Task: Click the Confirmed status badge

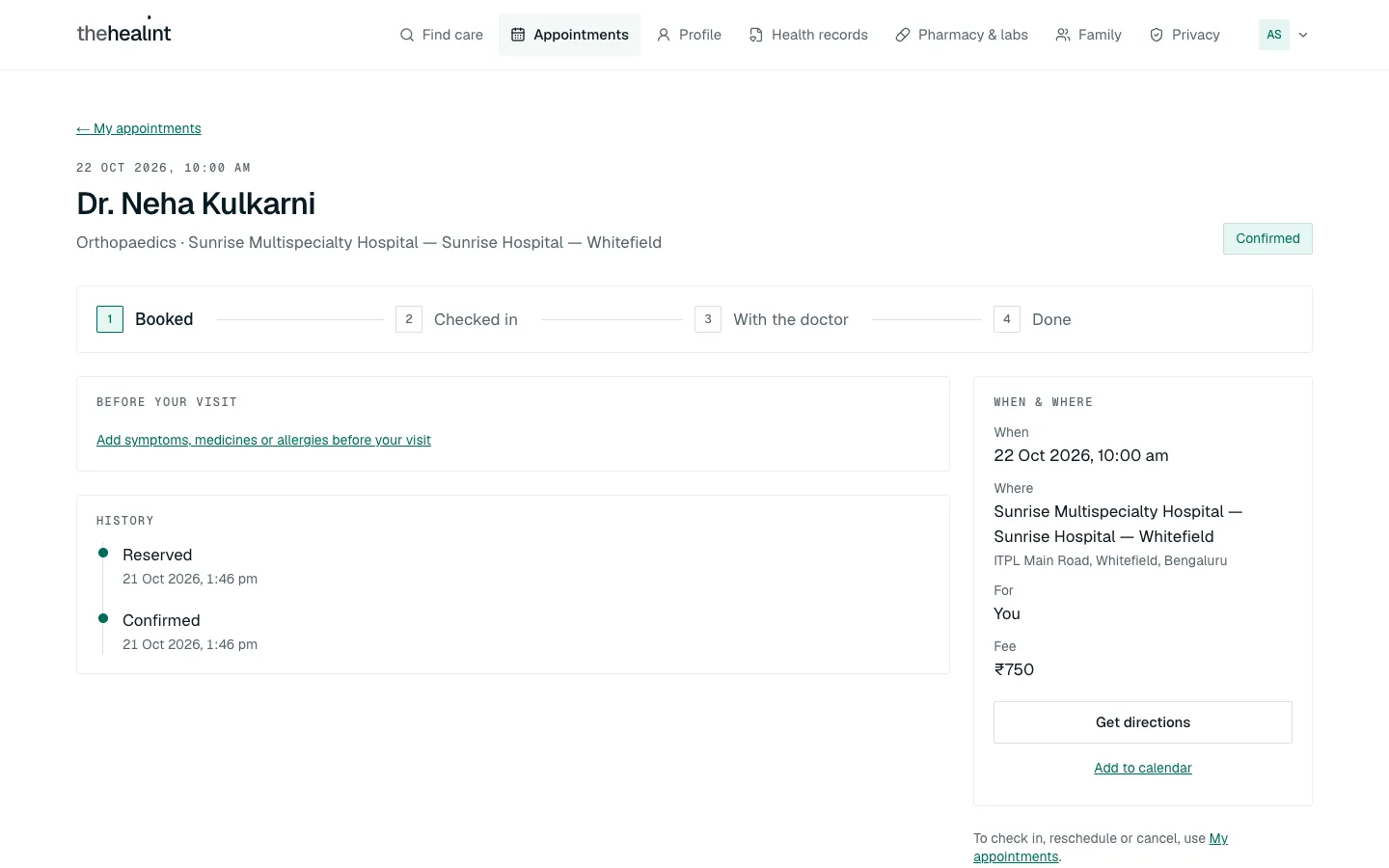Action: click(x=1267, y=239)
